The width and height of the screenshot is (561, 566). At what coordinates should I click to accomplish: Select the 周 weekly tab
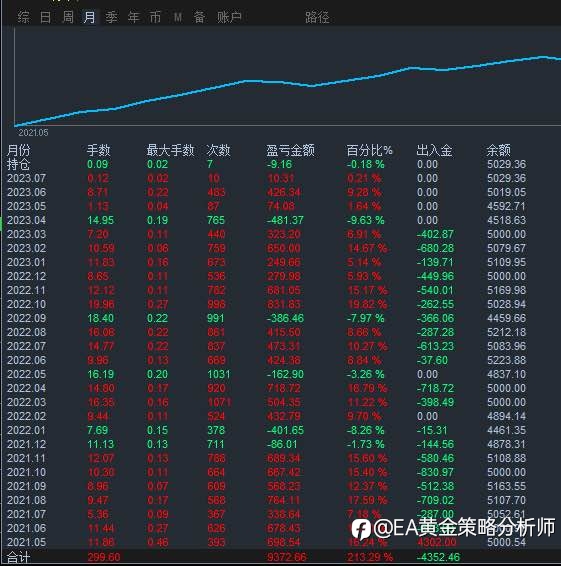point(68,17)
